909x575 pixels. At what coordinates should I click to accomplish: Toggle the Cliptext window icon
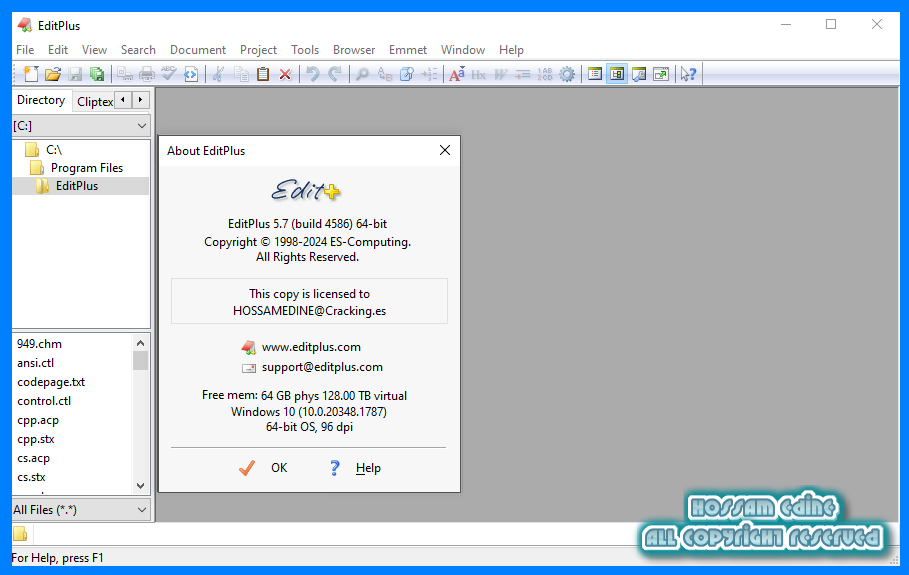point(594,74)
